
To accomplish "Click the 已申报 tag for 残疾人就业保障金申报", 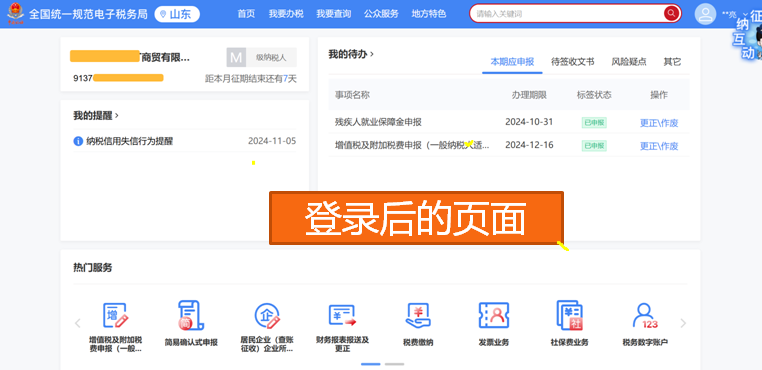I will (594, 123).
